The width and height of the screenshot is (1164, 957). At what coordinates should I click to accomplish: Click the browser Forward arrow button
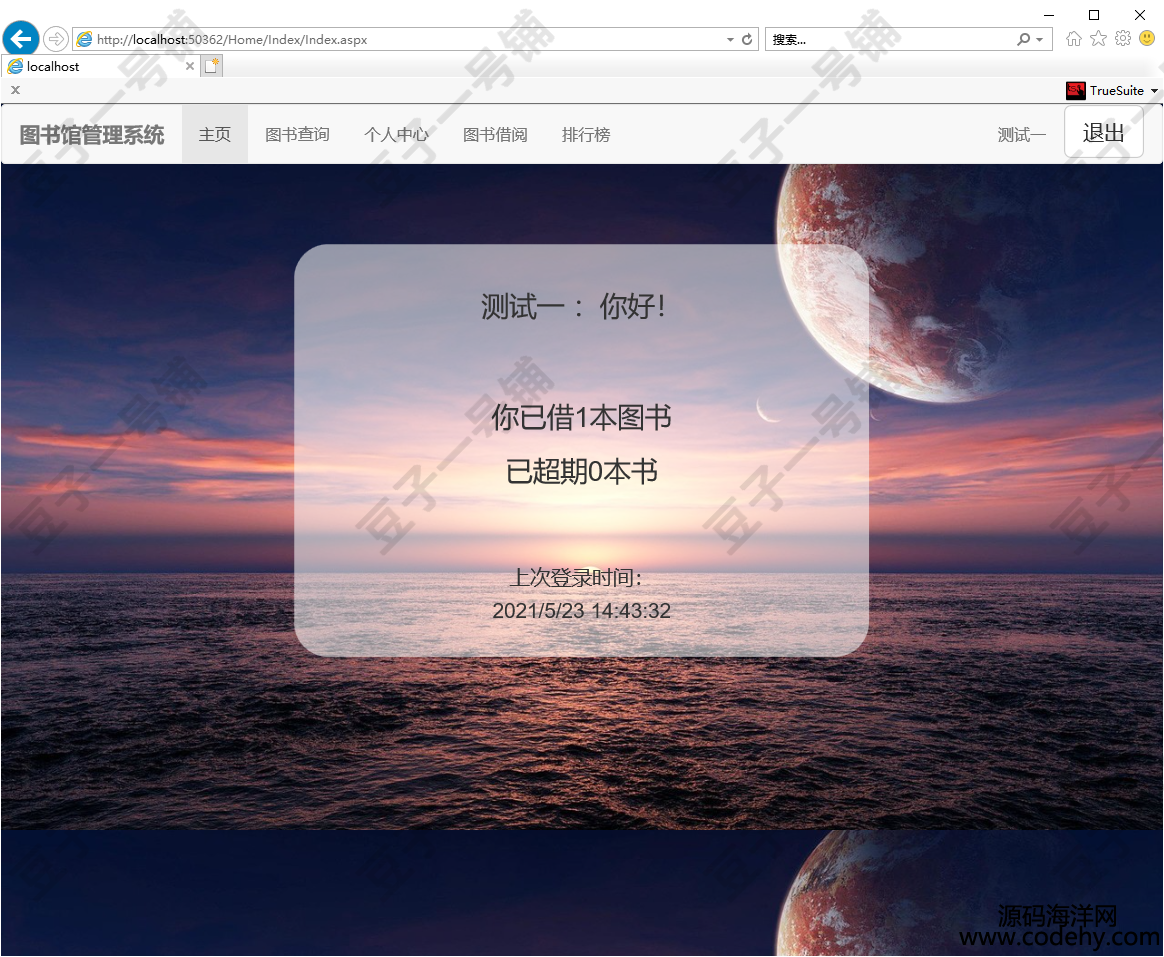56,39
